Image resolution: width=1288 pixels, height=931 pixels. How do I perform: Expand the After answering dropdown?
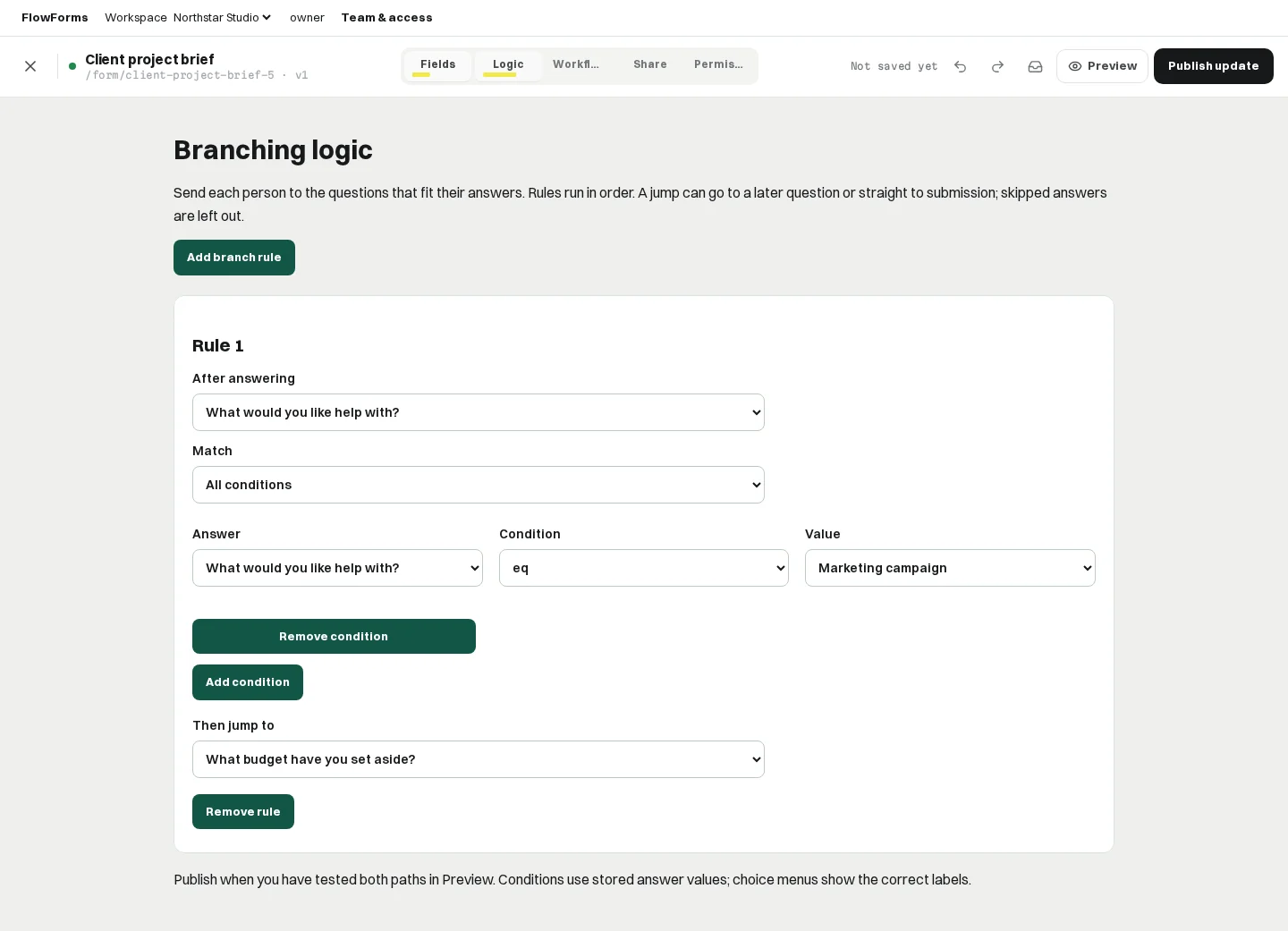click(x=479, y=412)
